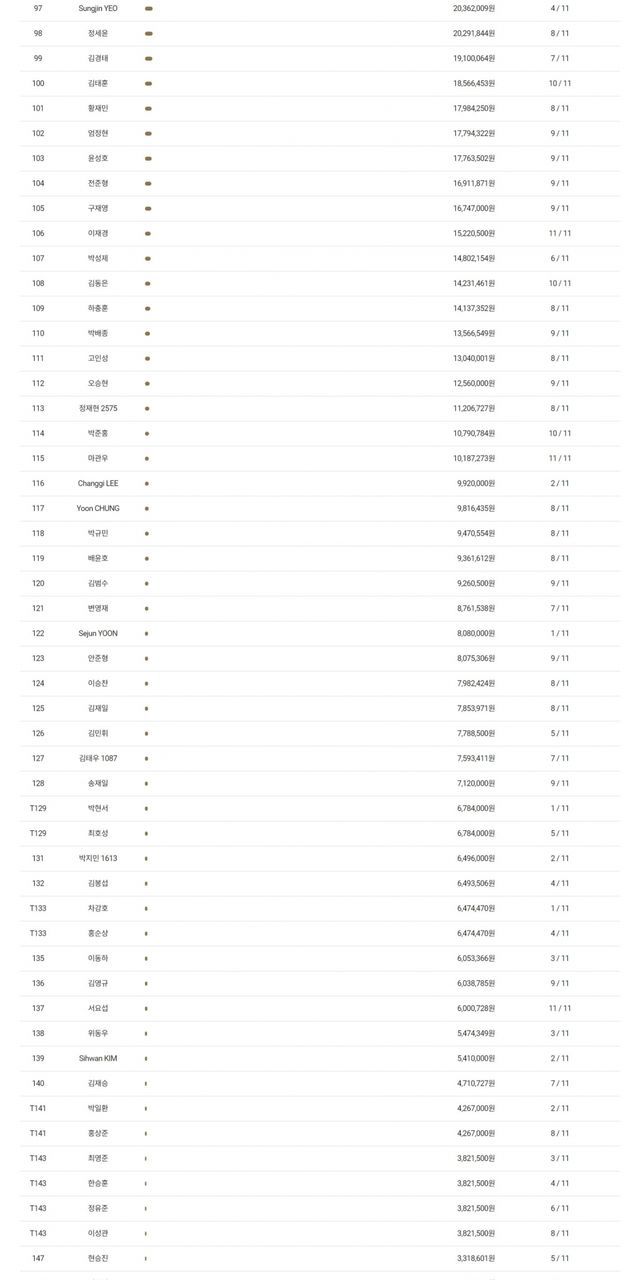Click the earnings bar for rank 97
The width and height of the screenshot is (640, 1280).
pos(149,8)
